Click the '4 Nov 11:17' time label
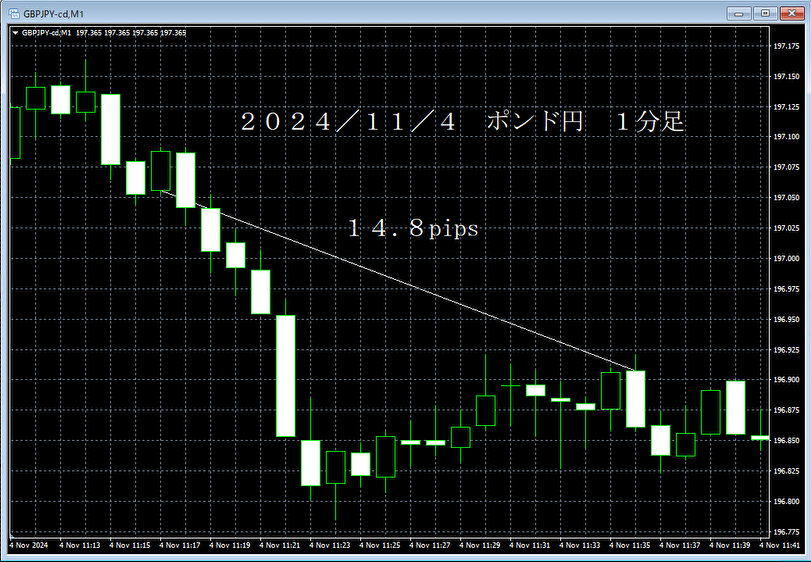Viewport: 811px width, 562px height. (x=179, y=545)
